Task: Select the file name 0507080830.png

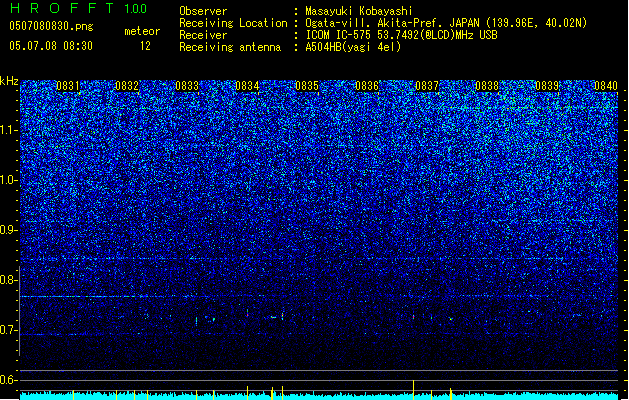Action: (x=51, y=26)
